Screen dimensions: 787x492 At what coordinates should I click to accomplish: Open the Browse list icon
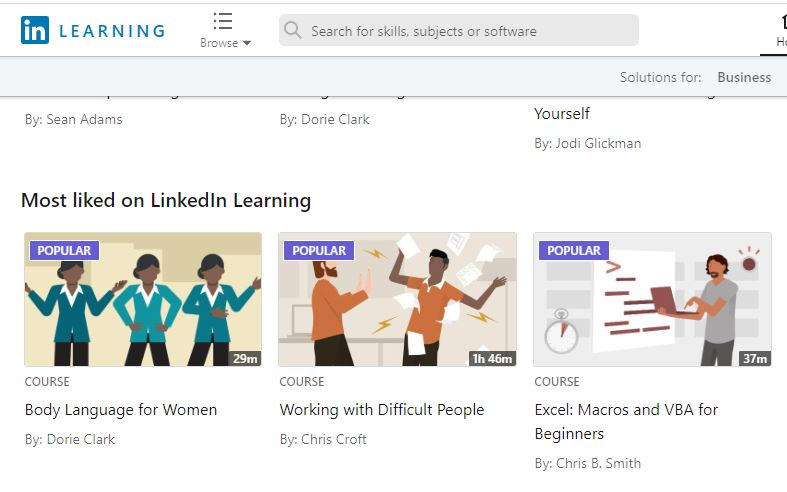tap(223, 21)
